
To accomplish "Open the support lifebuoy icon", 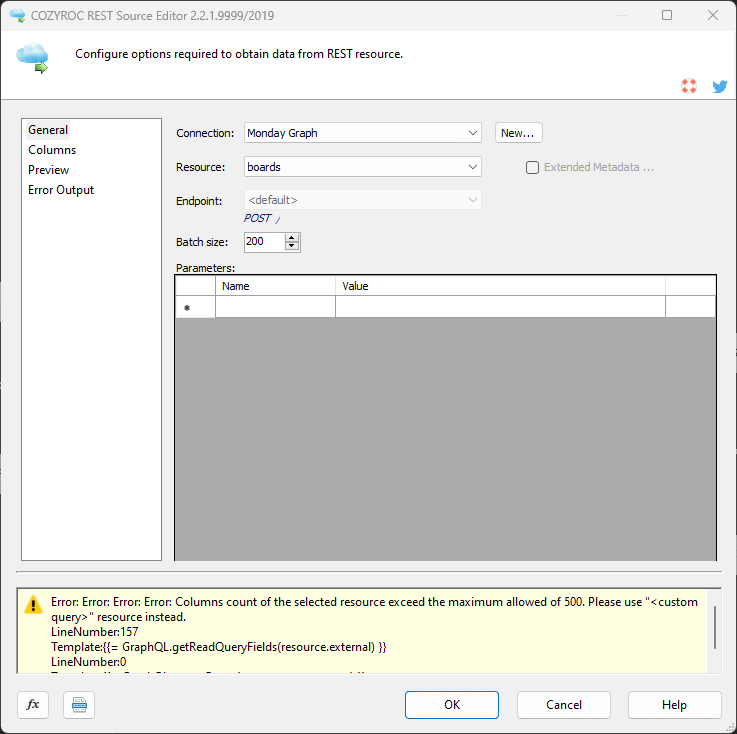I will pyautogui.click(x=689, y=86).
